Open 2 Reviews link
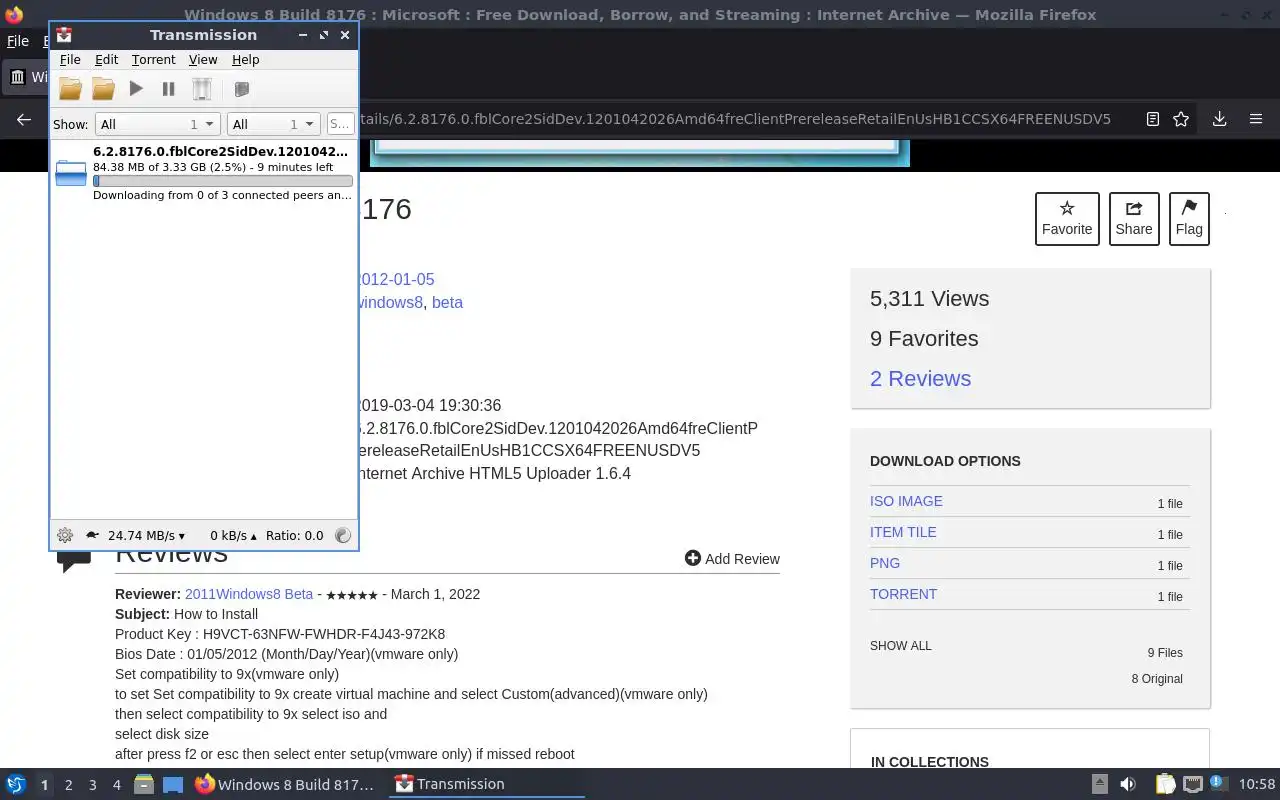This screenshot has width=1280, height=800. 920,378
